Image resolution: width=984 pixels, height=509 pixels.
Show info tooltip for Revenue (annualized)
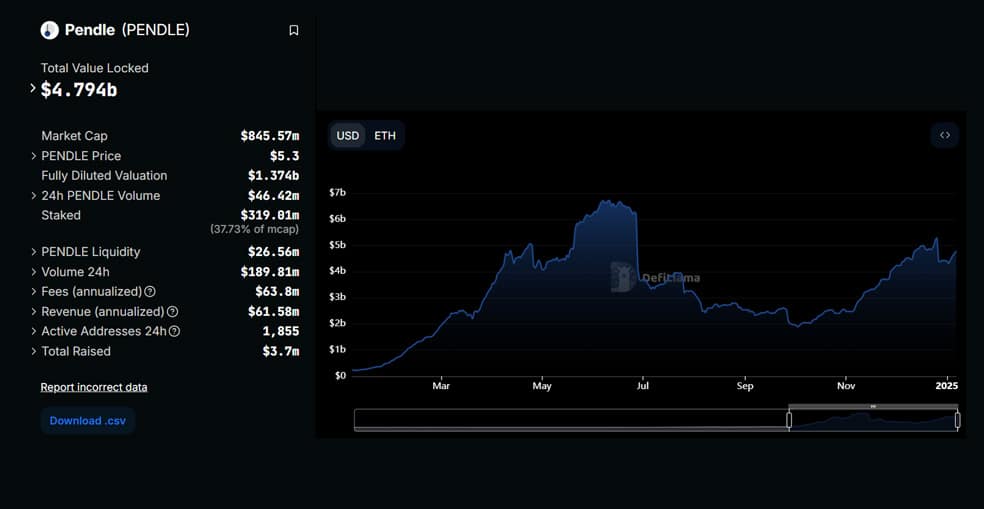(x=173, y=311)
